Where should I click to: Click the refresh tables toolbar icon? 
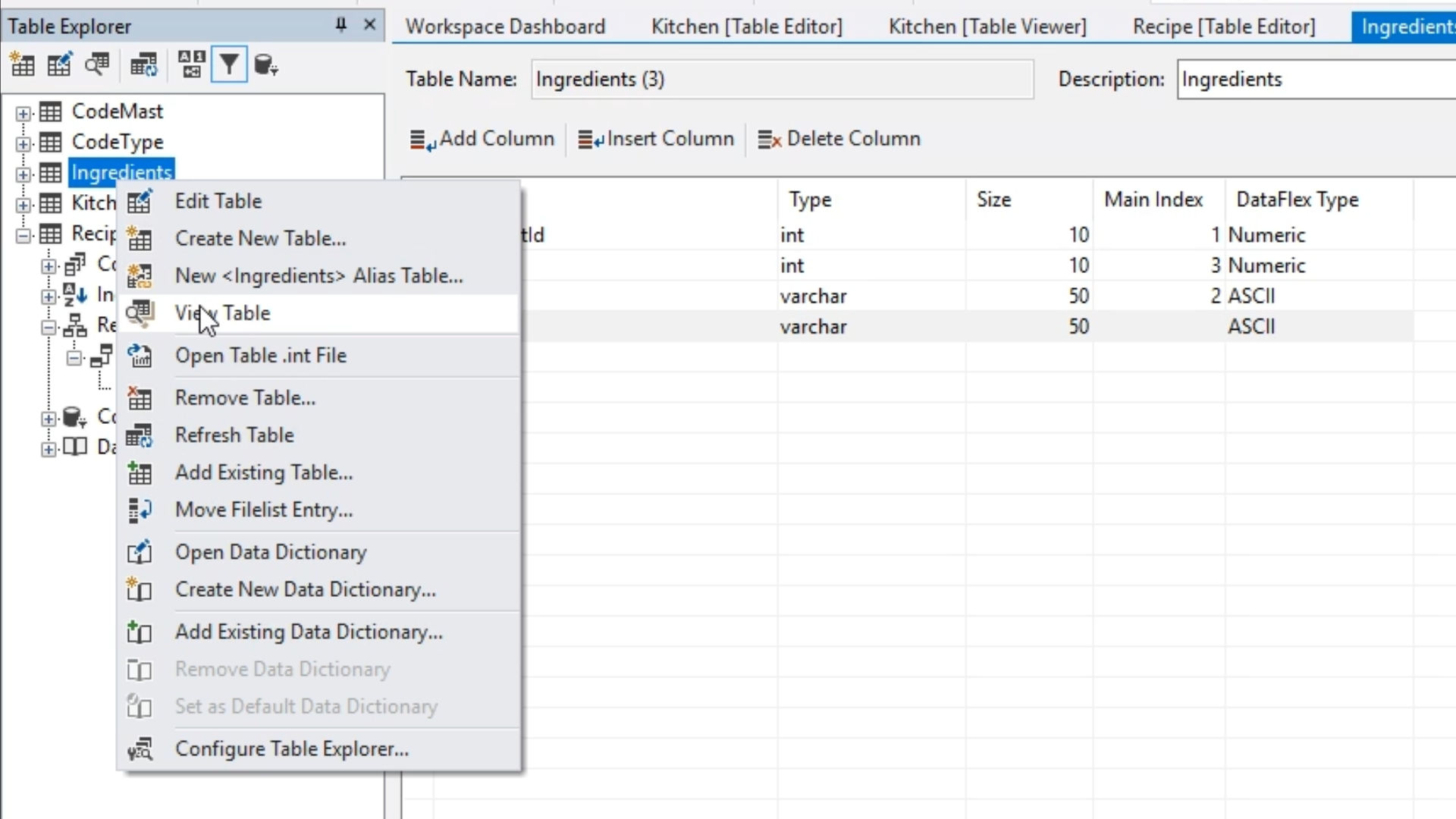click(x=143, y=65)
